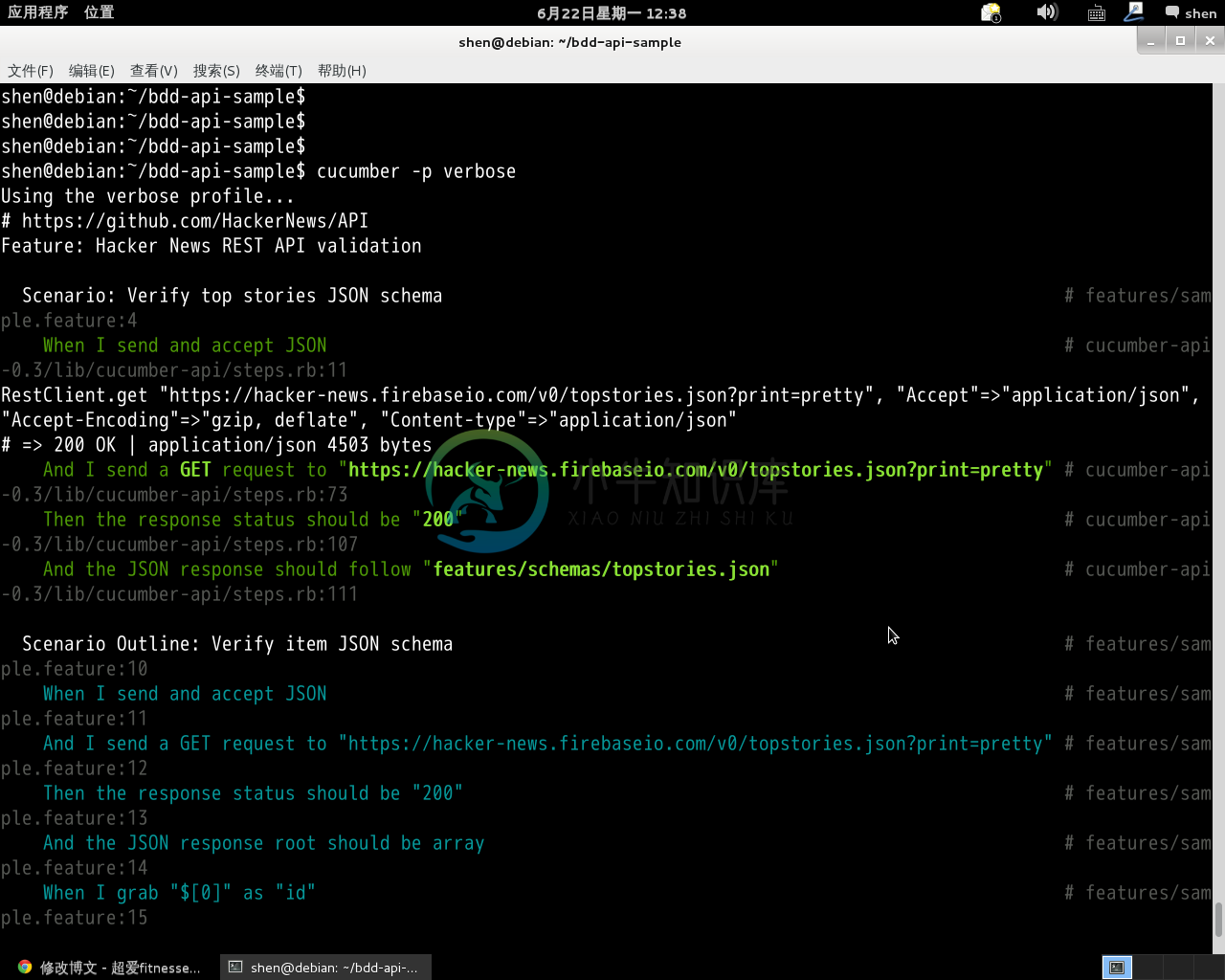Image resolution: width=1225 pixels, height=980 pixels.
Task: Click 'ple.feature:15' text
Action: click(x=75, y=918)
